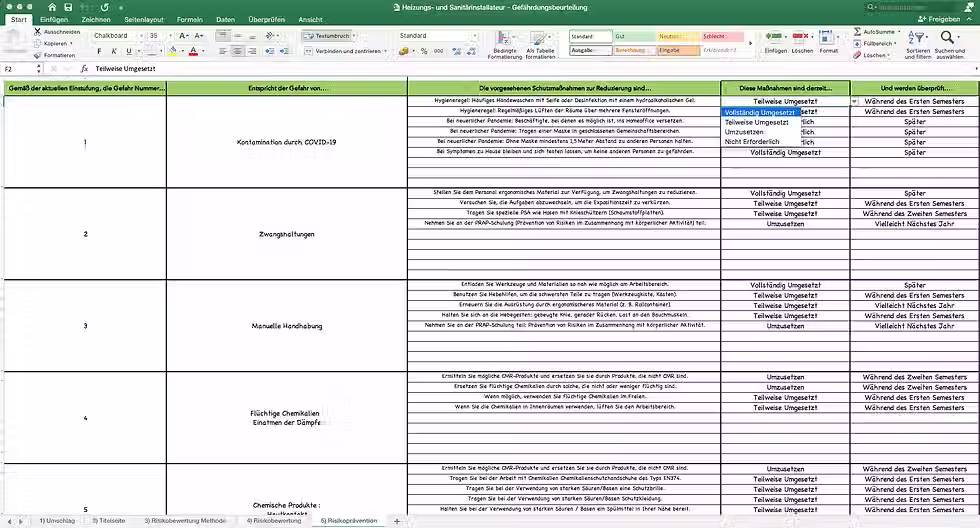Viewport: 980px width, 528px height.
Task: Click the search field in title bar
Action: click(914, 7)
